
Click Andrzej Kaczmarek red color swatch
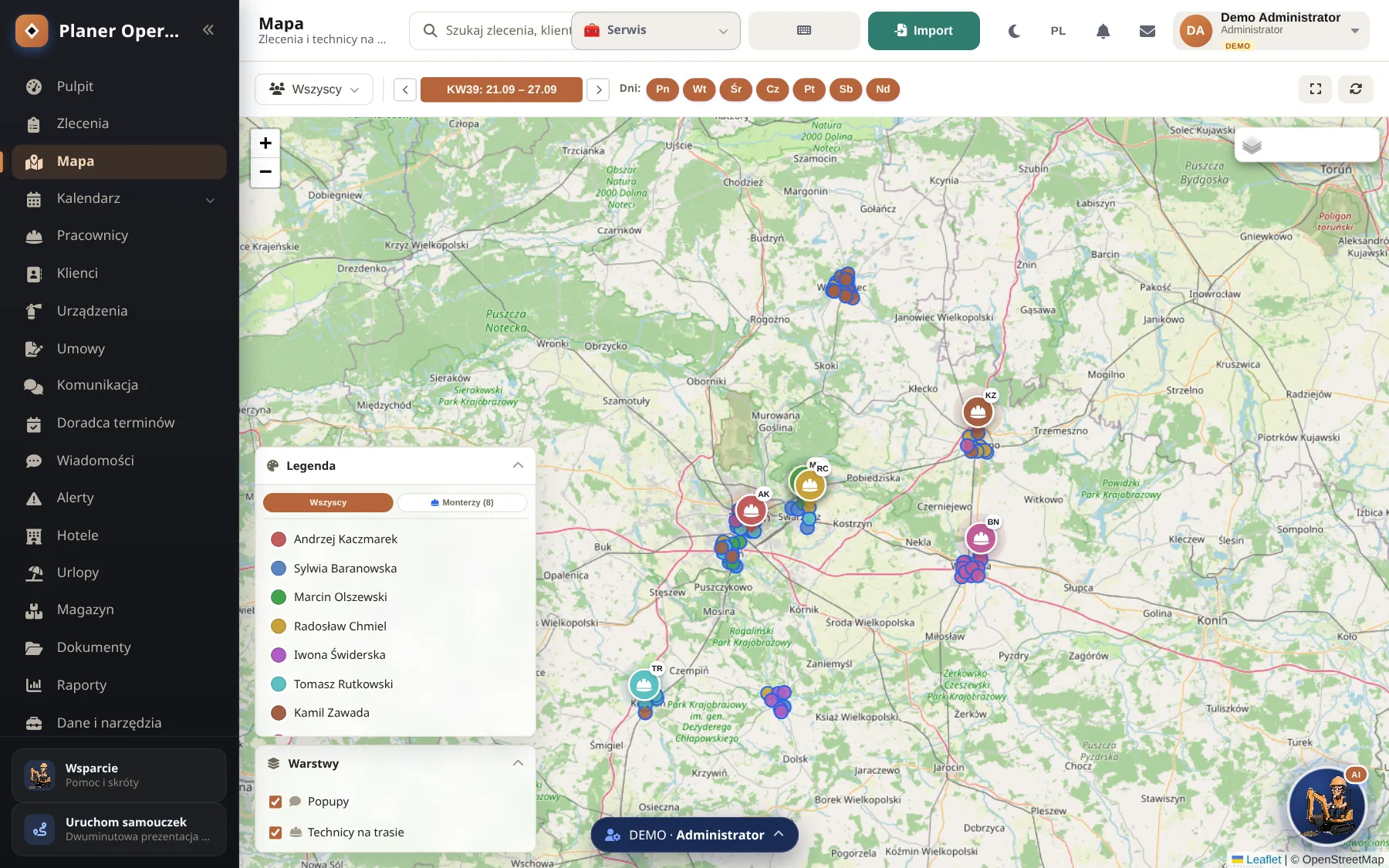point(279,539)
